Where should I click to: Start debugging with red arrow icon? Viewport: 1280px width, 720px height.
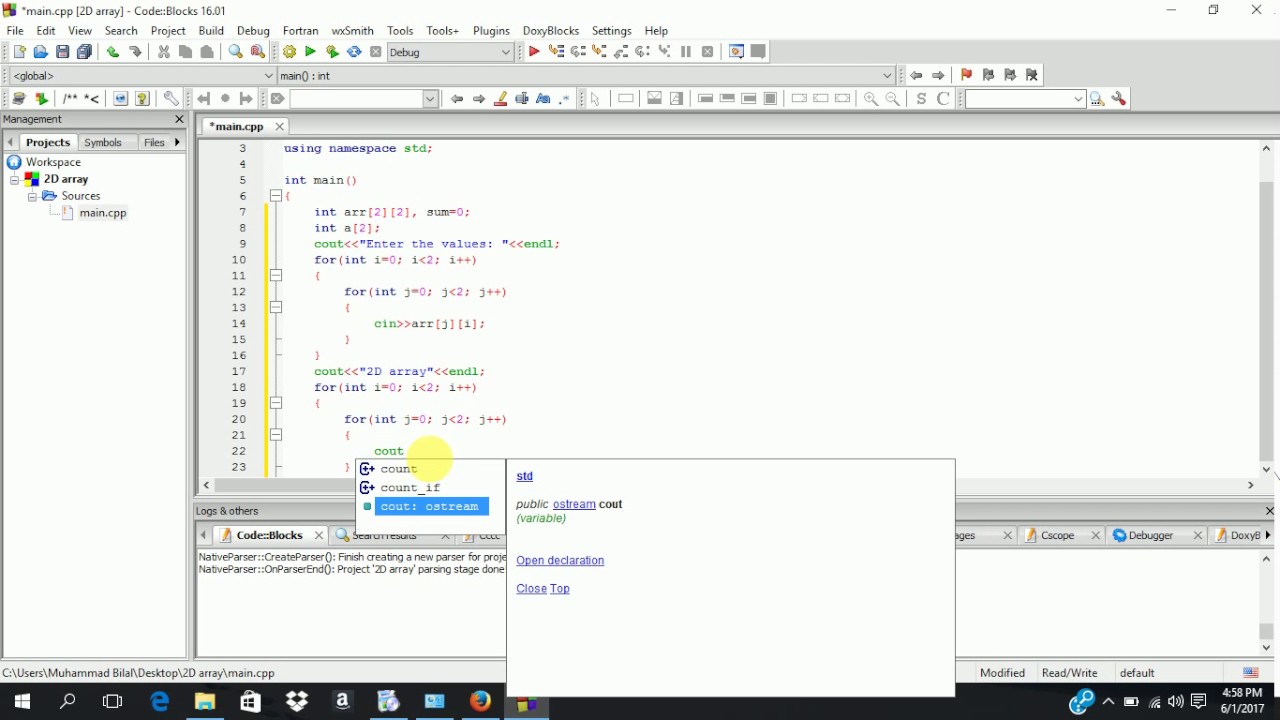tap(534, 52)
